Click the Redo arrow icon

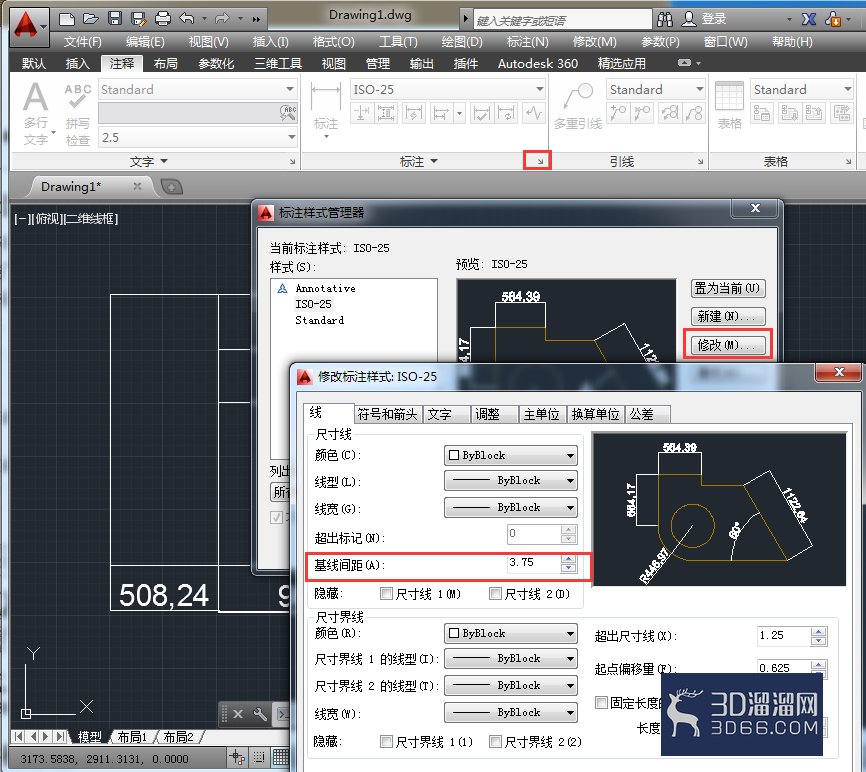222,19
